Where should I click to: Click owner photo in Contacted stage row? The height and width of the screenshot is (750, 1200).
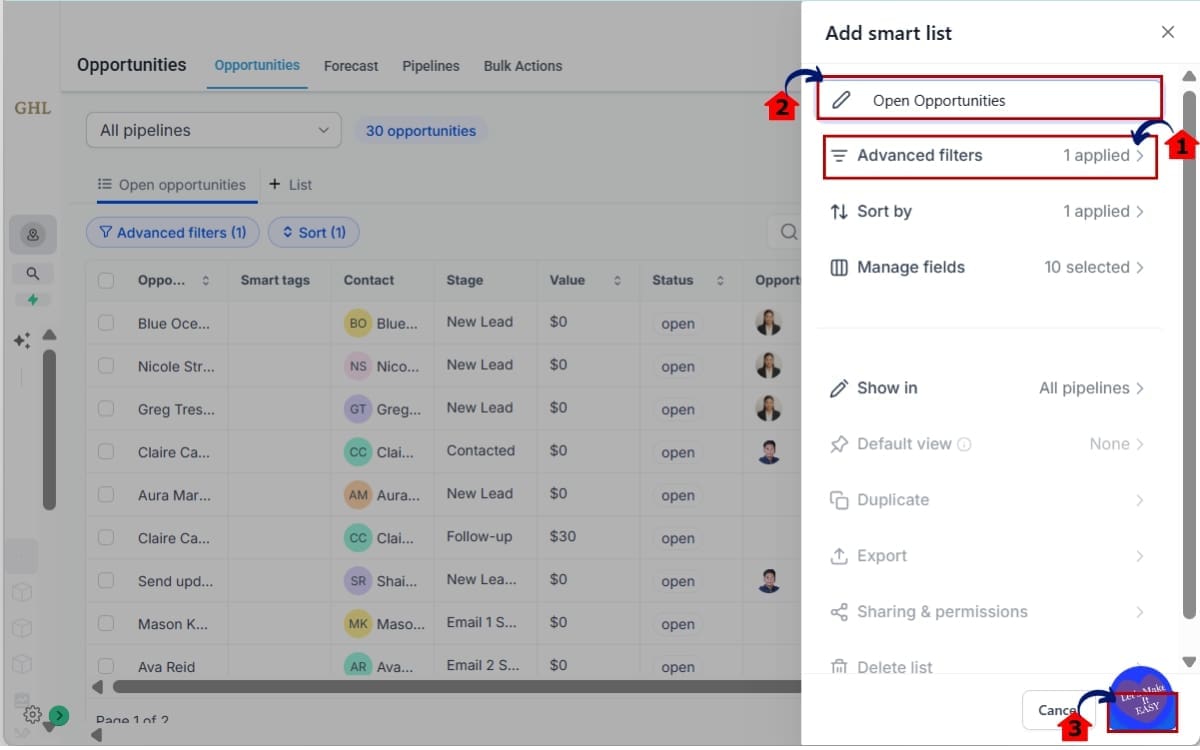click(x=769, y=452)
